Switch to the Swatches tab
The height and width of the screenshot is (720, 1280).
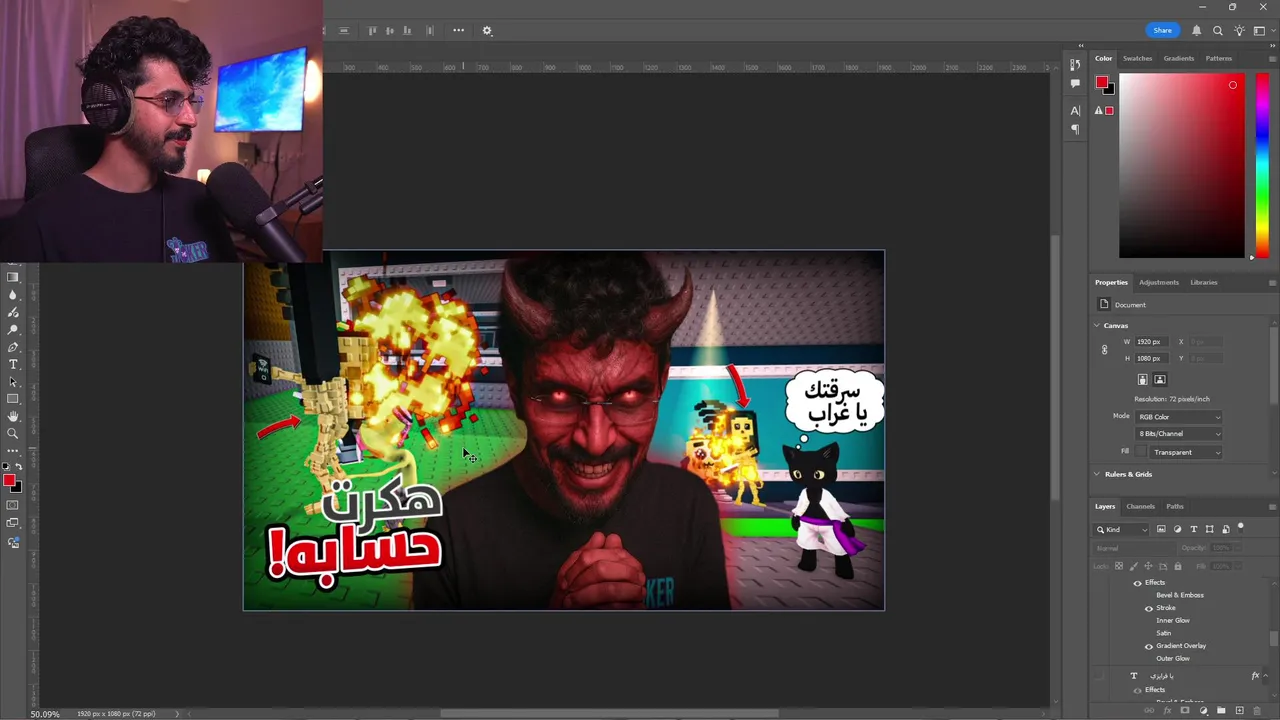[1137, 58]
